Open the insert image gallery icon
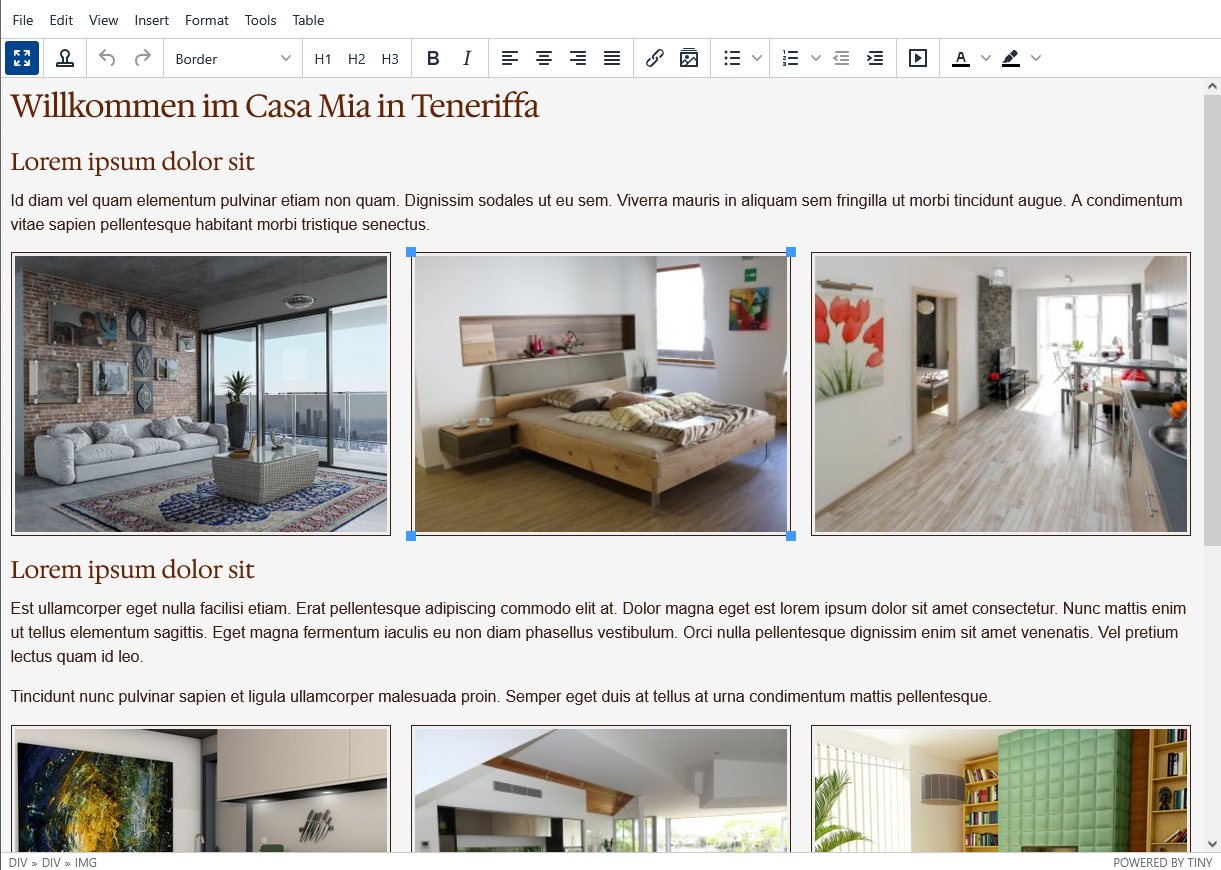 (689, 59)
